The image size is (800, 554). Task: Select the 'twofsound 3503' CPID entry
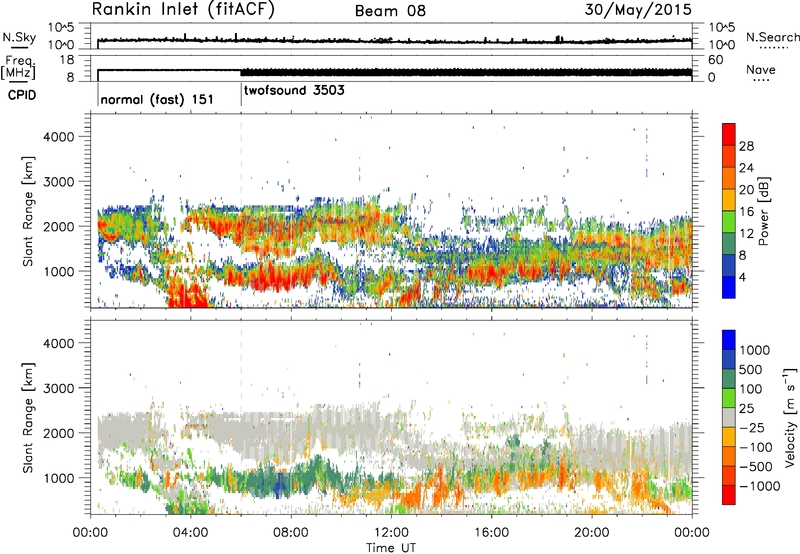click(294, 91)
